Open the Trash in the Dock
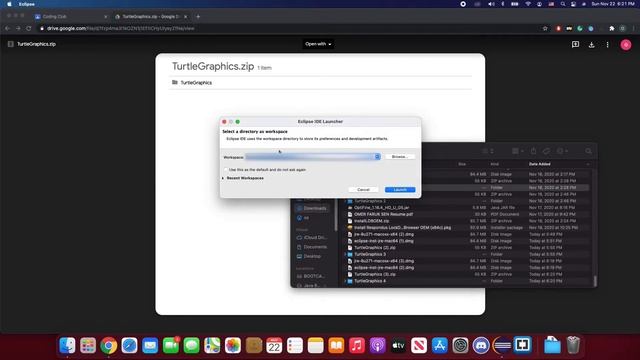 pos(573,346)
